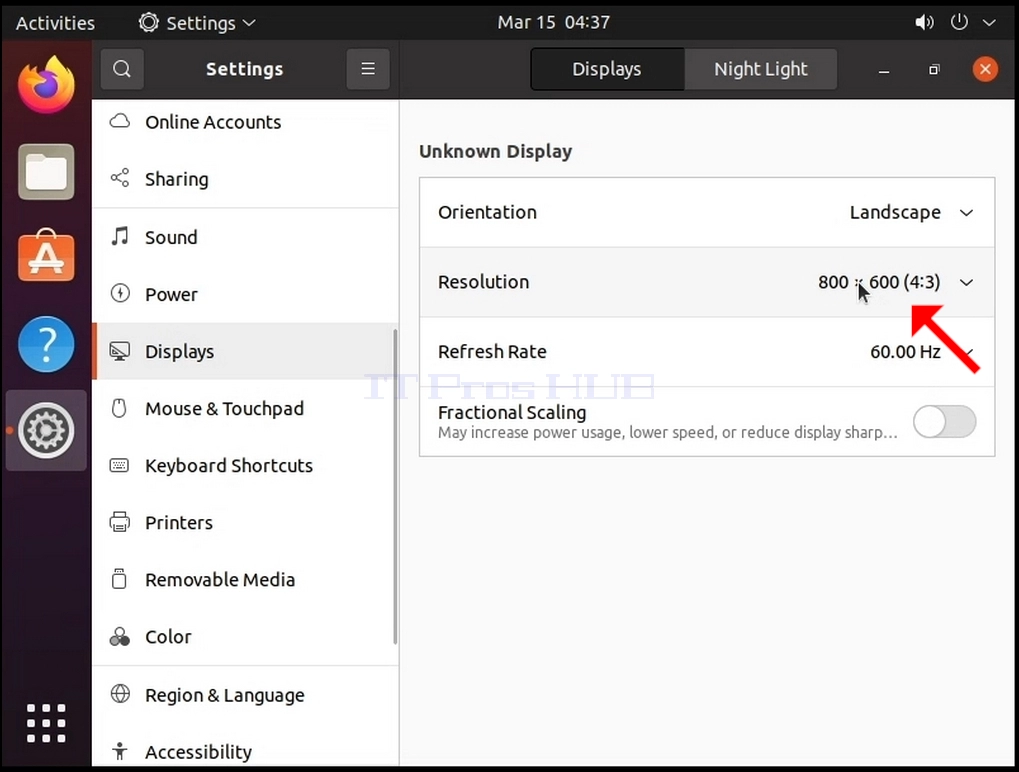Open Region & Language settings
The height and width of the screenshot is (772, 1019).
(245, 695)
